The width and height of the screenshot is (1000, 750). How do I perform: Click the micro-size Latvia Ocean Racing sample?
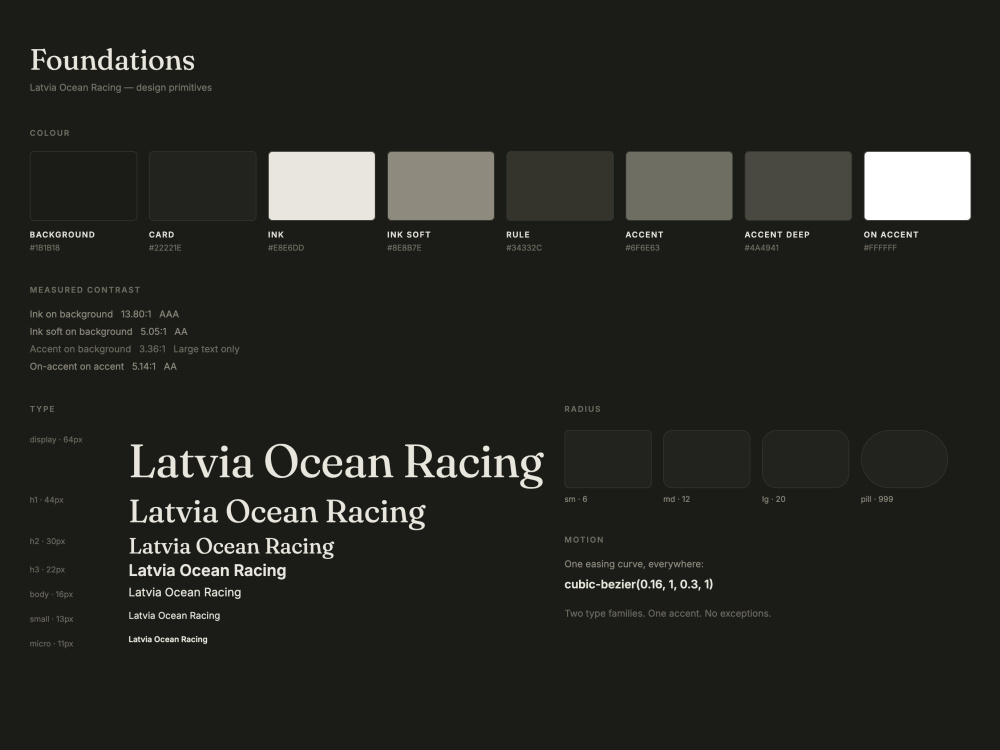pos(168,639)
